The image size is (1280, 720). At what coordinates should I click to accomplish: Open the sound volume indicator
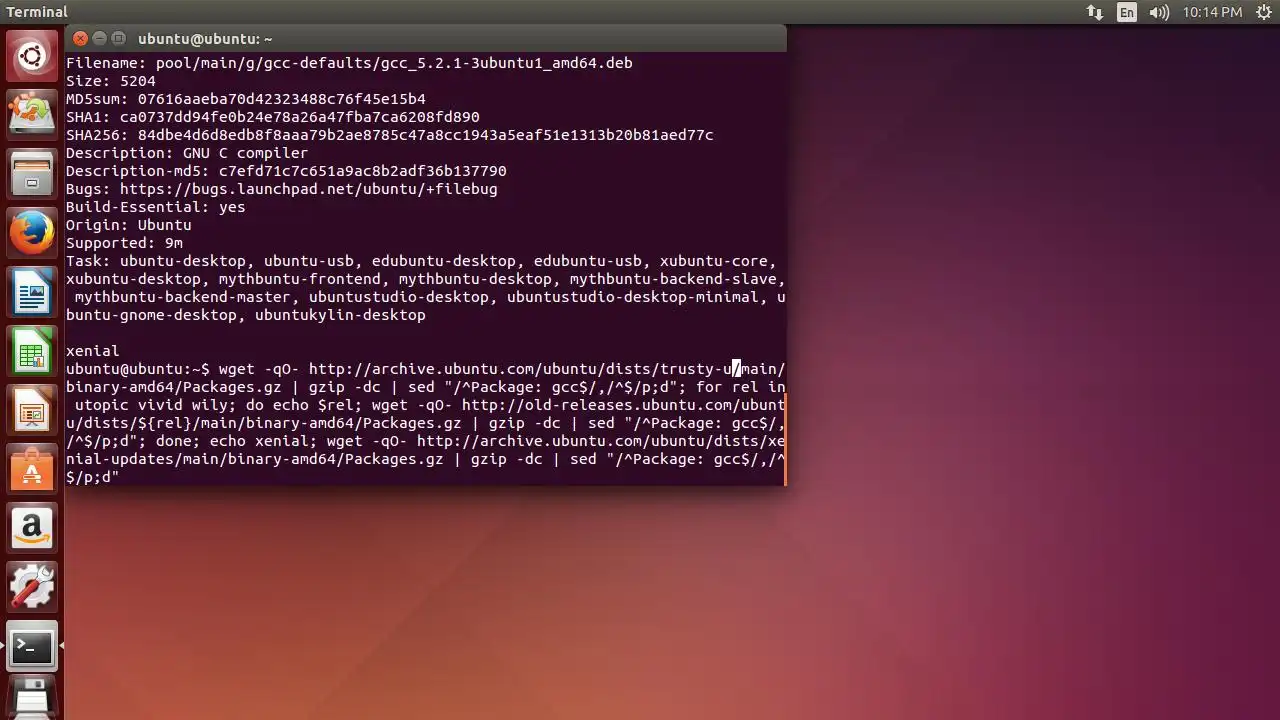pyautogui.click(x=1159, y=12)
